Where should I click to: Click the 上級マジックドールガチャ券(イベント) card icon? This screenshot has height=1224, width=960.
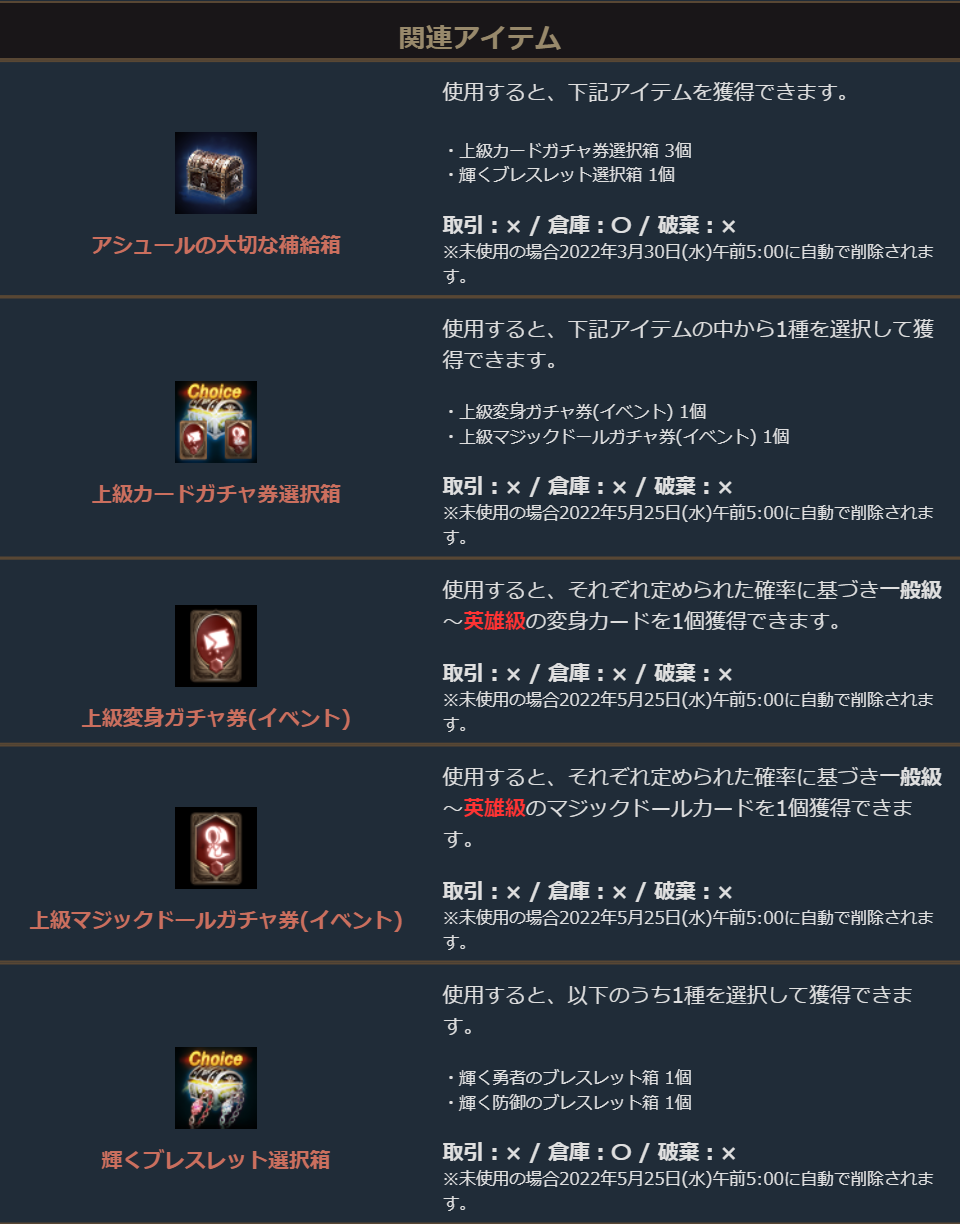click(216, 848)
